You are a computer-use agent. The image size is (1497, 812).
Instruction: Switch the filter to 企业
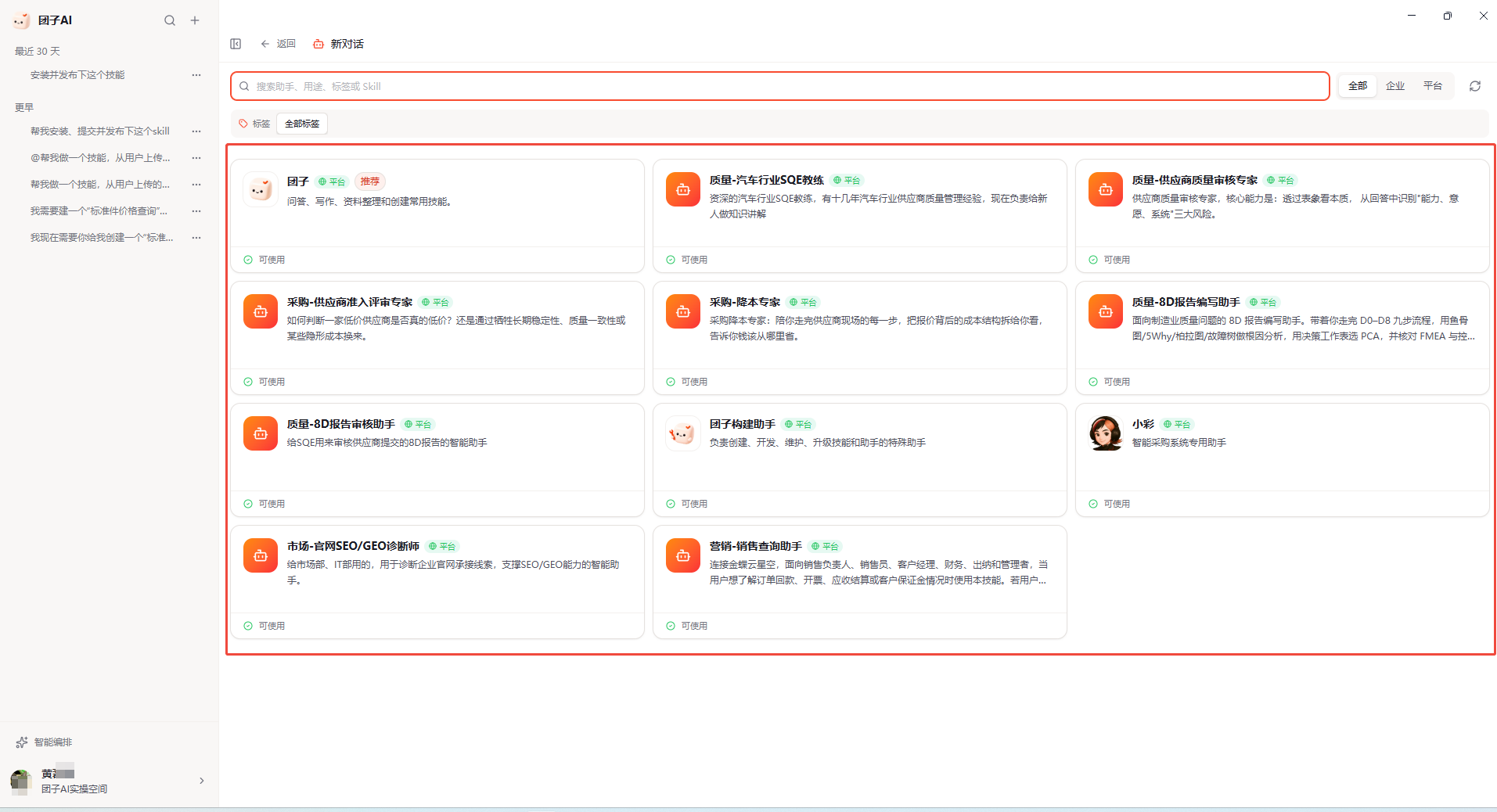(1395, 86)
